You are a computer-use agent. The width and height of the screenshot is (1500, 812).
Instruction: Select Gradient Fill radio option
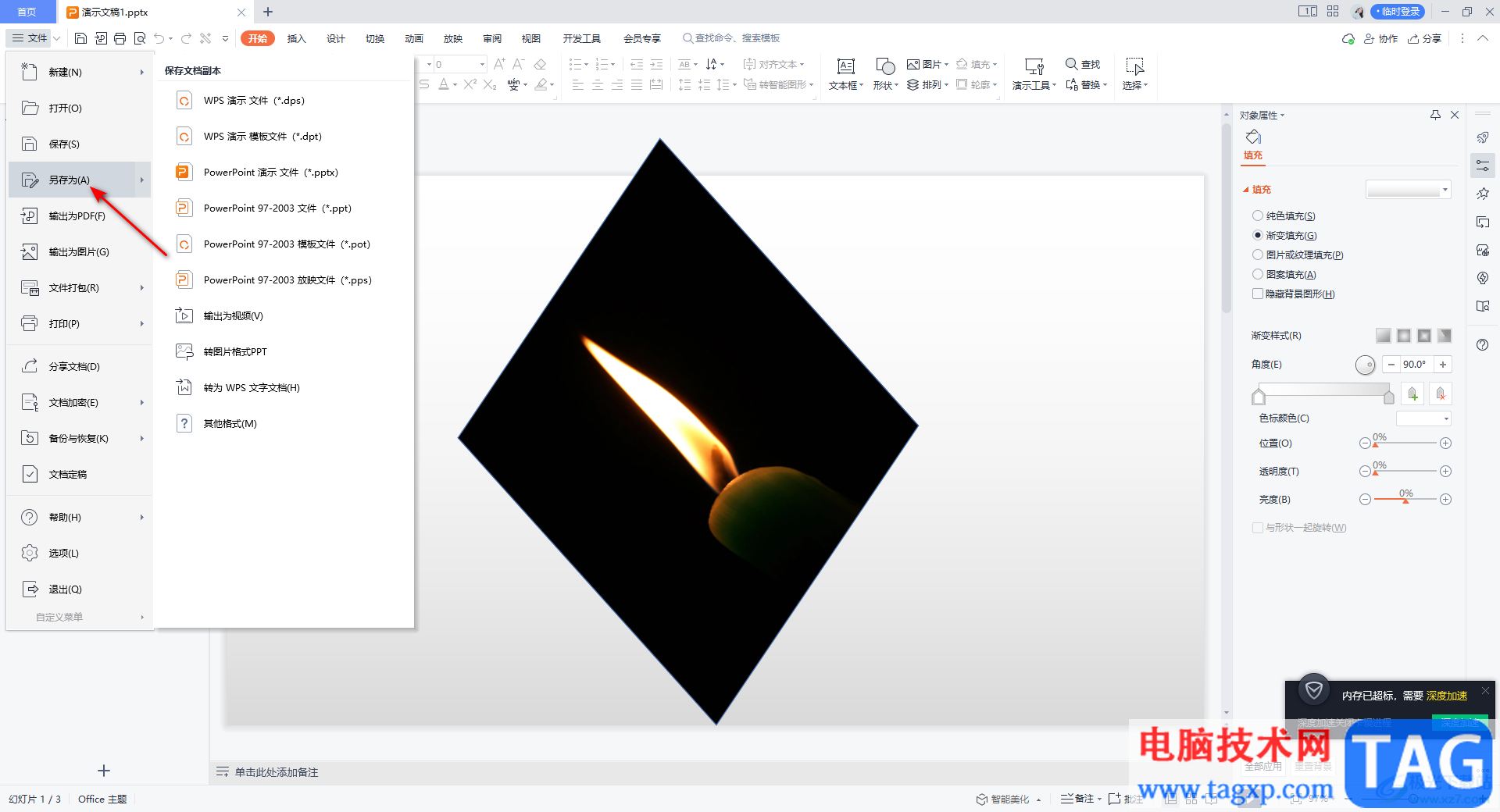coord(1258,235)
